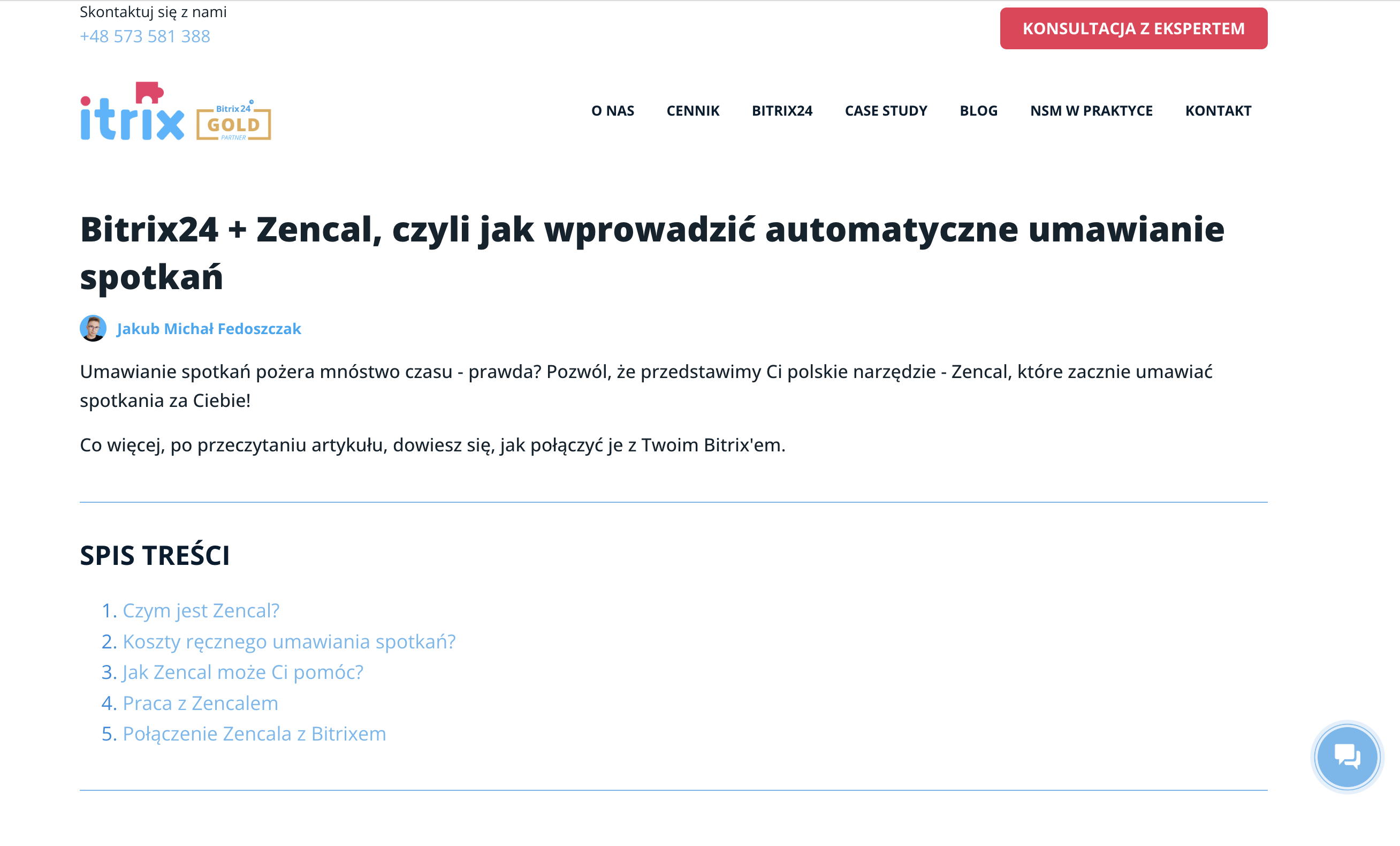Open the chat widget in bottom corner

click(x=1346, y=756)
